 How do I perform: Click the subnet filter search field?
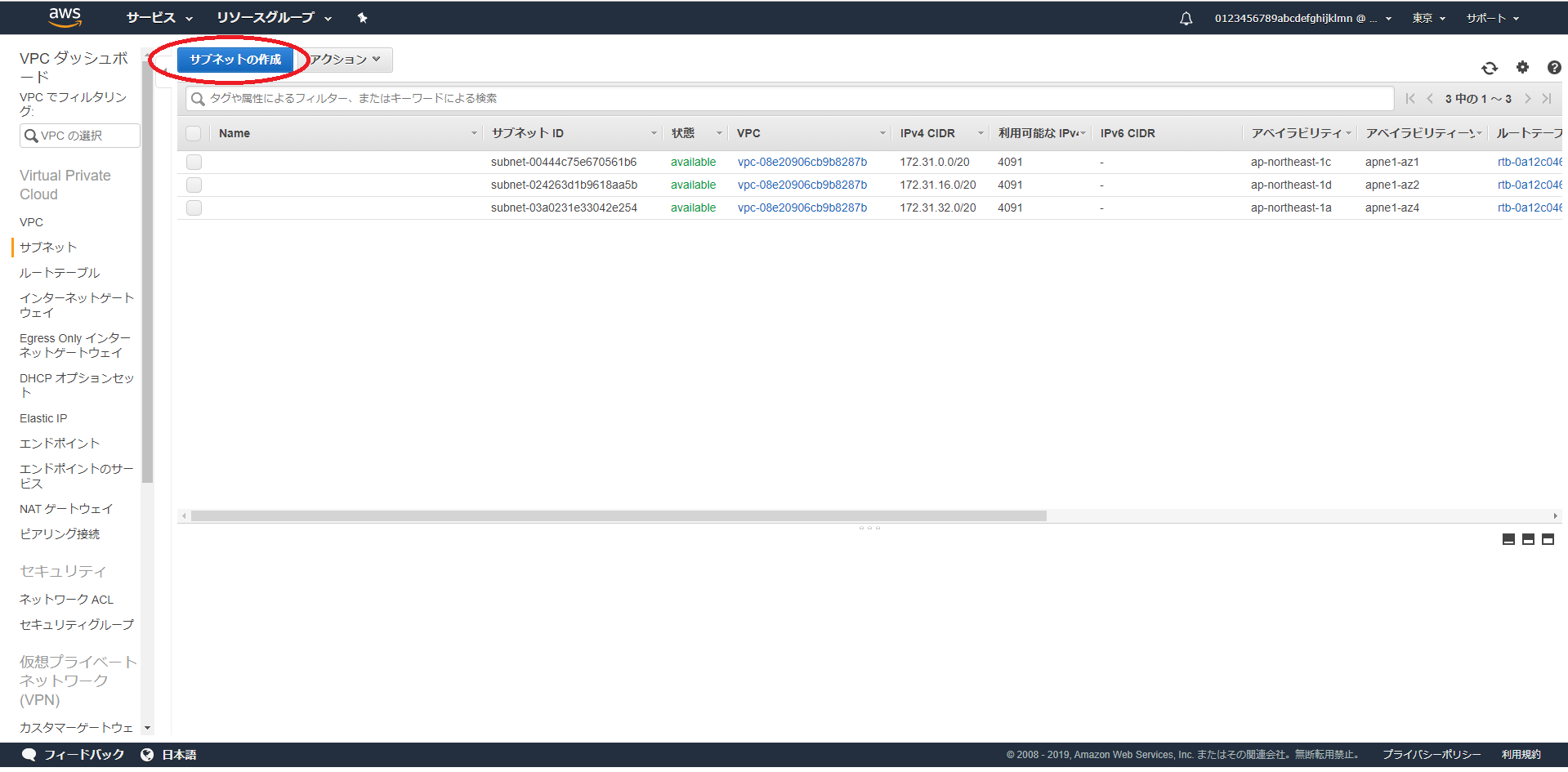(x=788, y=99)
